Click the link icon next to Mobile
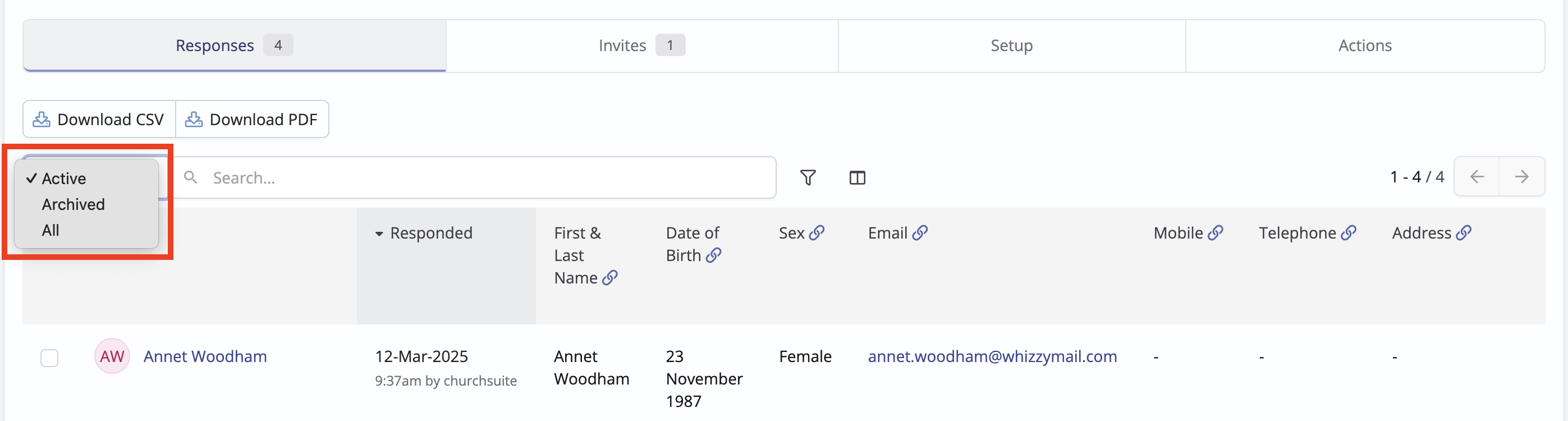The image size is (1568, 421). click(1216, 233)
